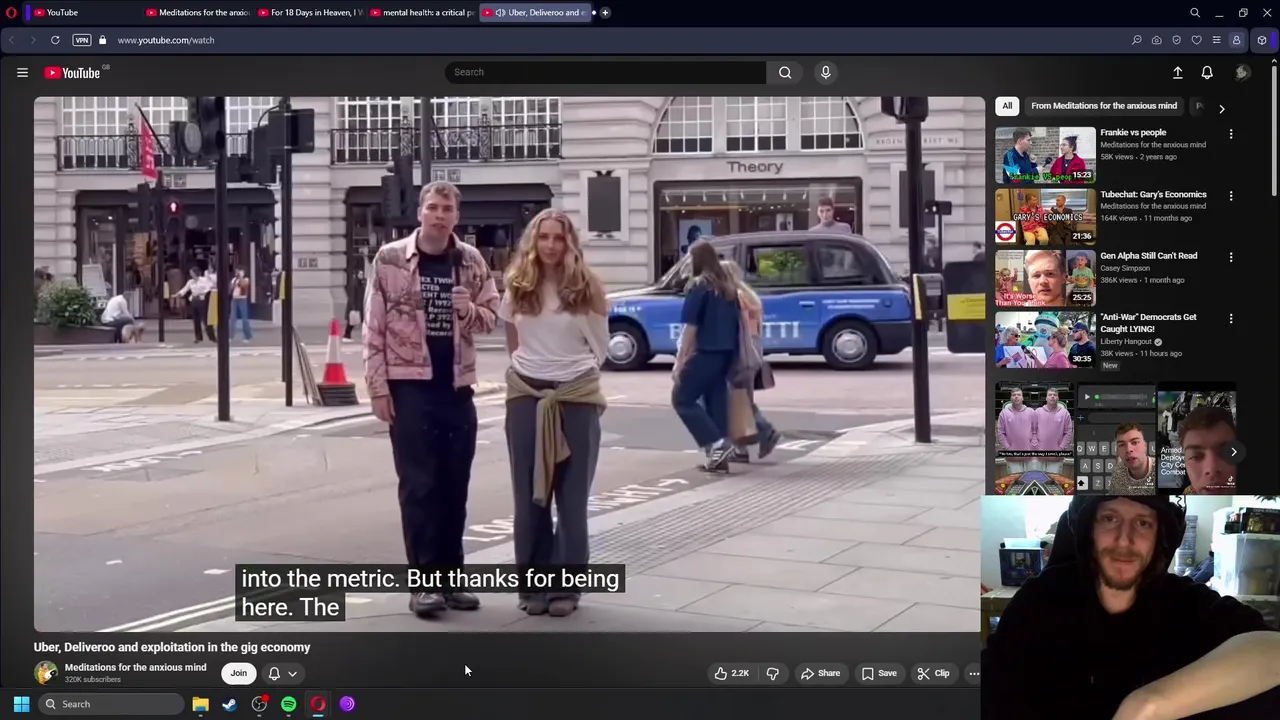Show more filter chips with right arrow
Screen dimensions: 1280x720
pos(1221,108)
